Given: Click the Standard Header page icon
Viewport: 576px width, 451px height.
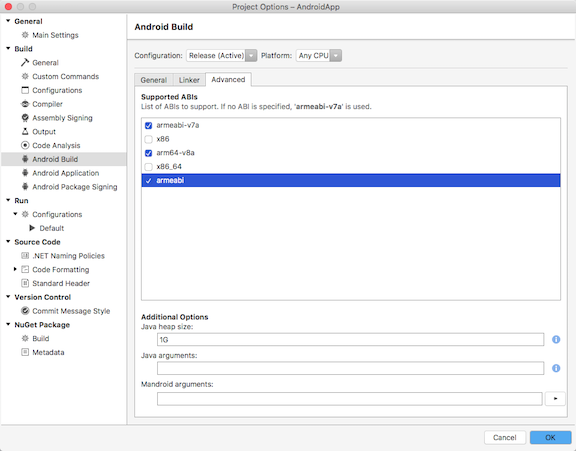Looking at the screenshot, I should click(25, 283).
